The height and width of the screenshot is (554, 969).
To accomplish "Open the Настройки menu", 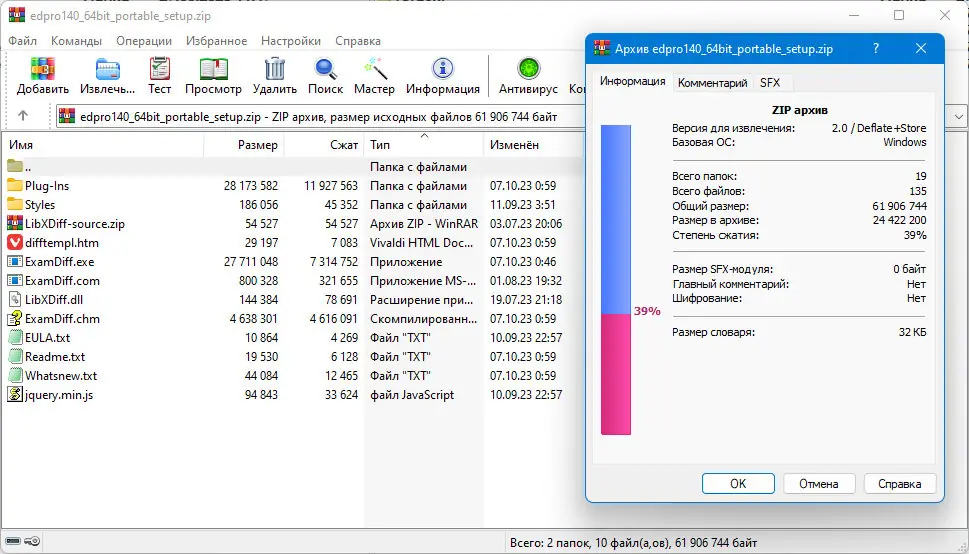I will pos(291,41).
